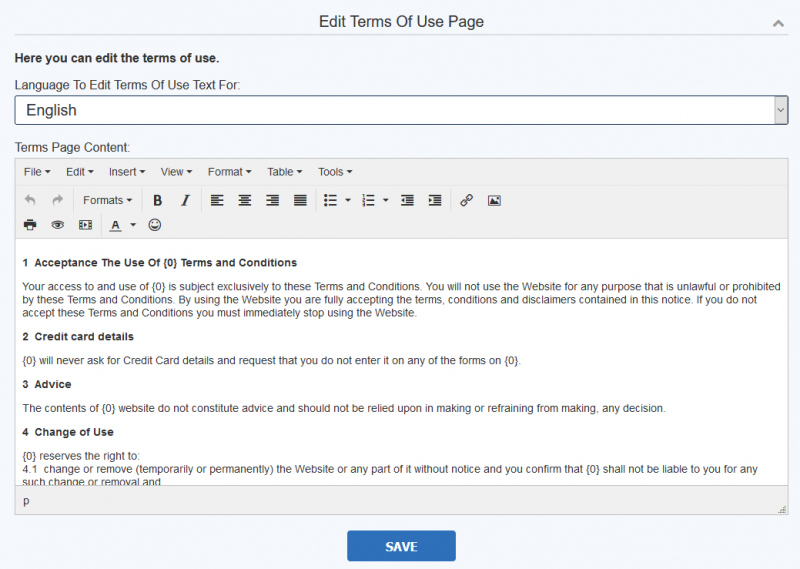800x569 pixels.
Task: Save the terms of use
Action: 401,546
